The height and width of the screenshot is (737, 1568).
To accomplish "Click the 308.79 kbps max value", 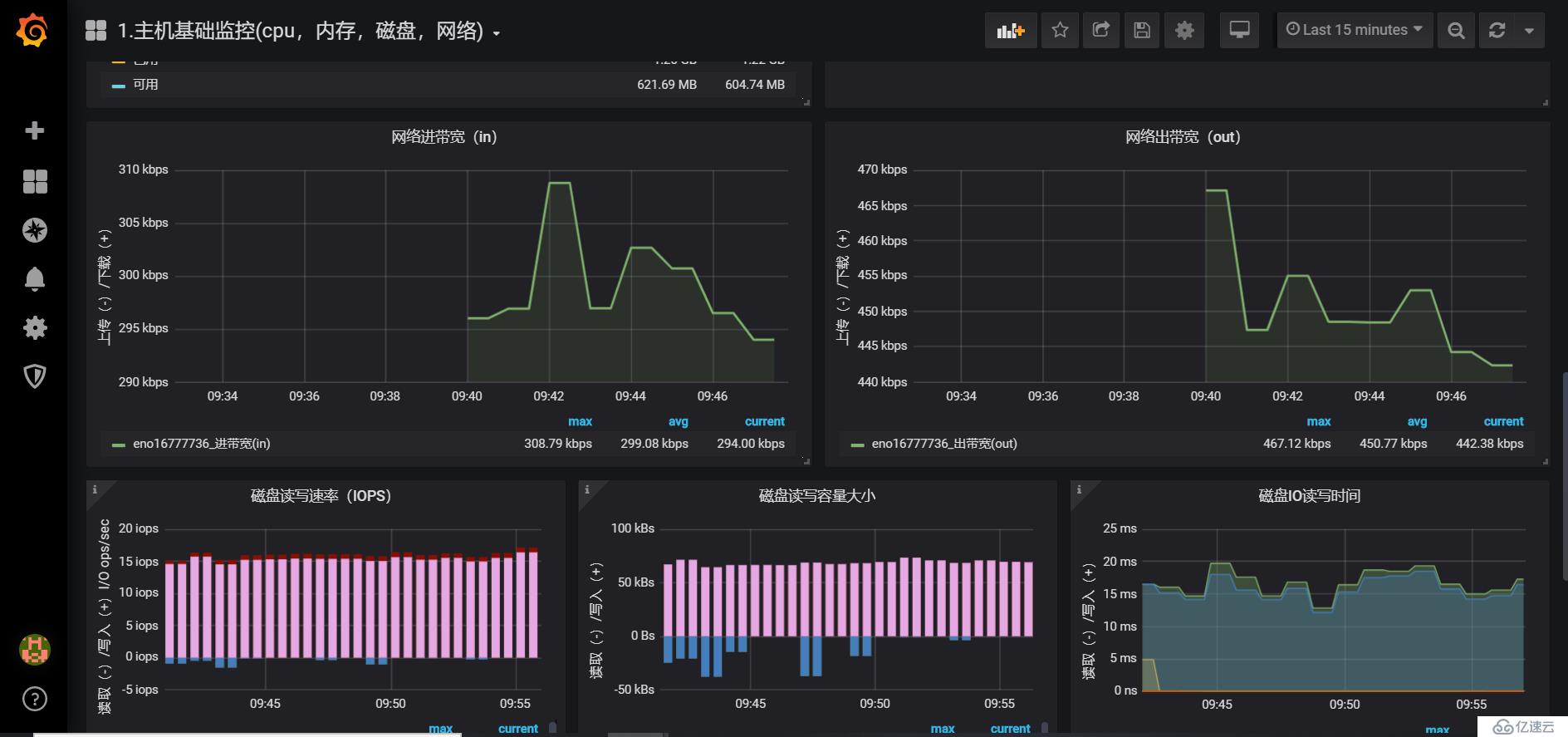I will 558,444.
